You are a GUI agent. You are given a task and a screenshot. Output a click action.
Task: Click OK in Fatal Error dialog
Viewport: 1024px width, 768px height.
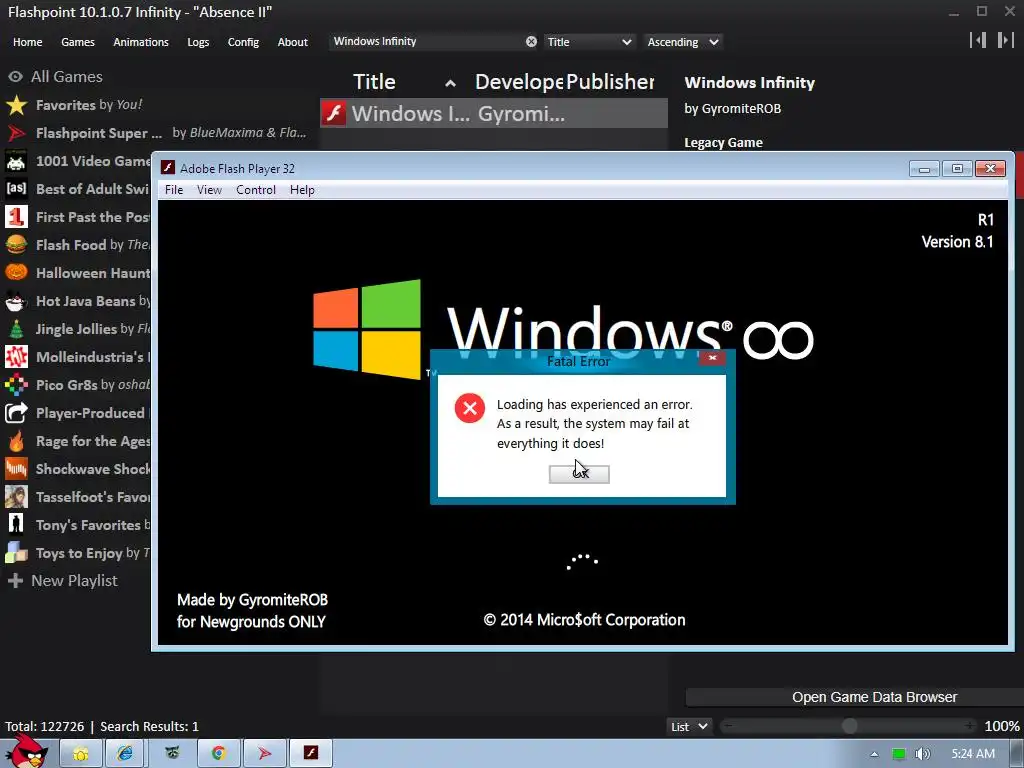579,474
